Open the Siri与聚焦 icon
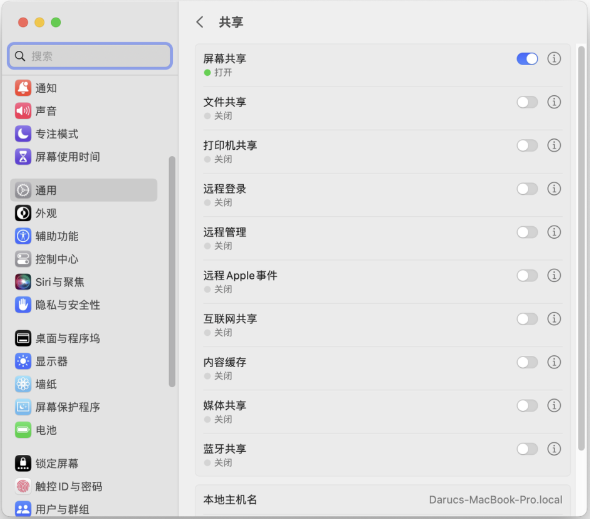Screen dimensions: 590x519 point(23,282)
